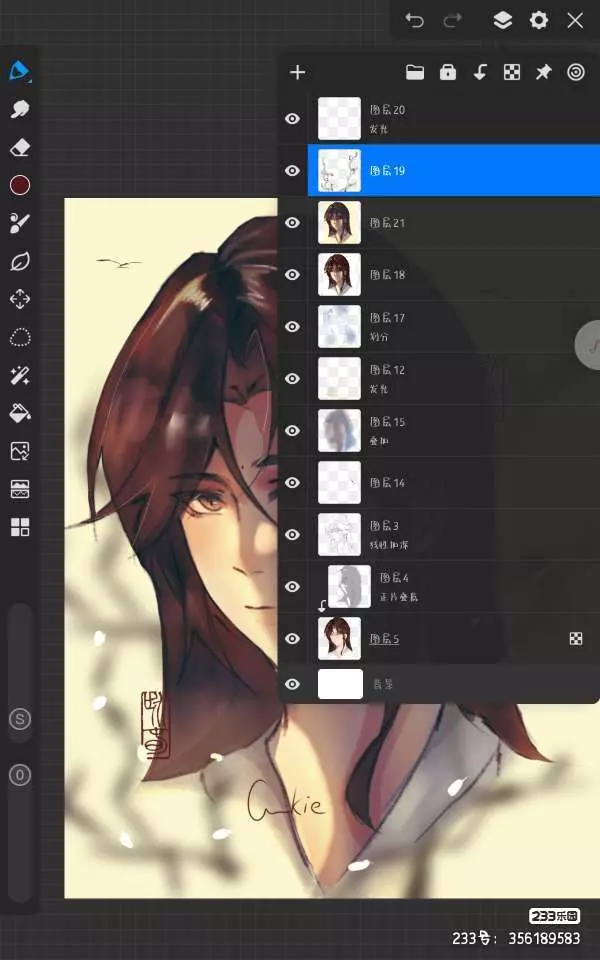Hide layer 图层20 with its eye icon

click(x=292, y=119)
